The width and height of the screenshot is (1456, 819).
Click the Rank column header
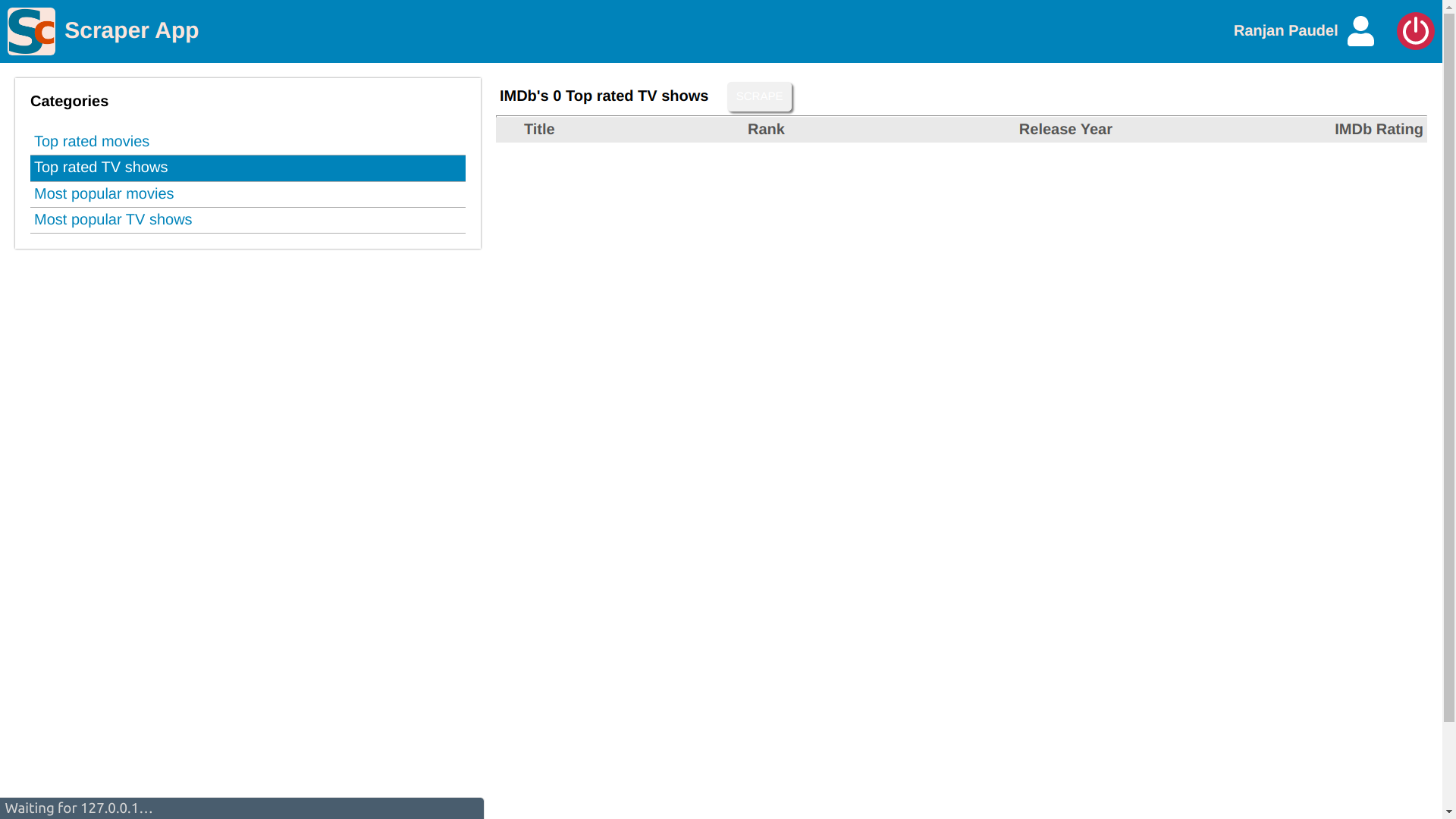[766, 130]
